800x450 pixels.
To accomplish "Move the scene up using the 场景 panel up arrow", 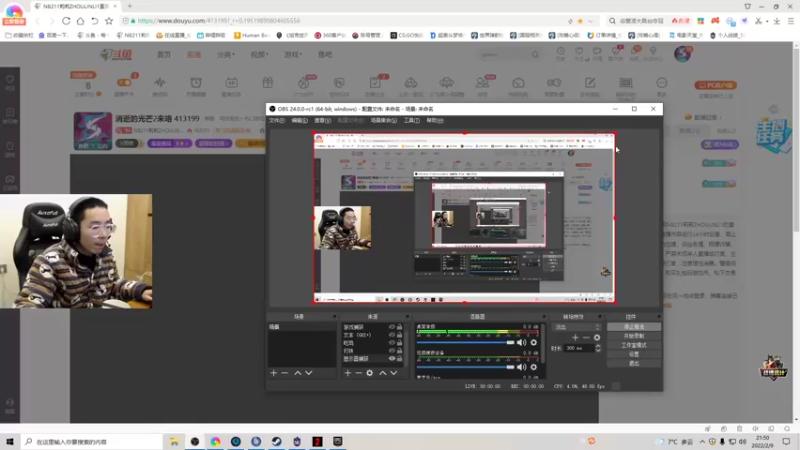I will click(x=297, y=373).
